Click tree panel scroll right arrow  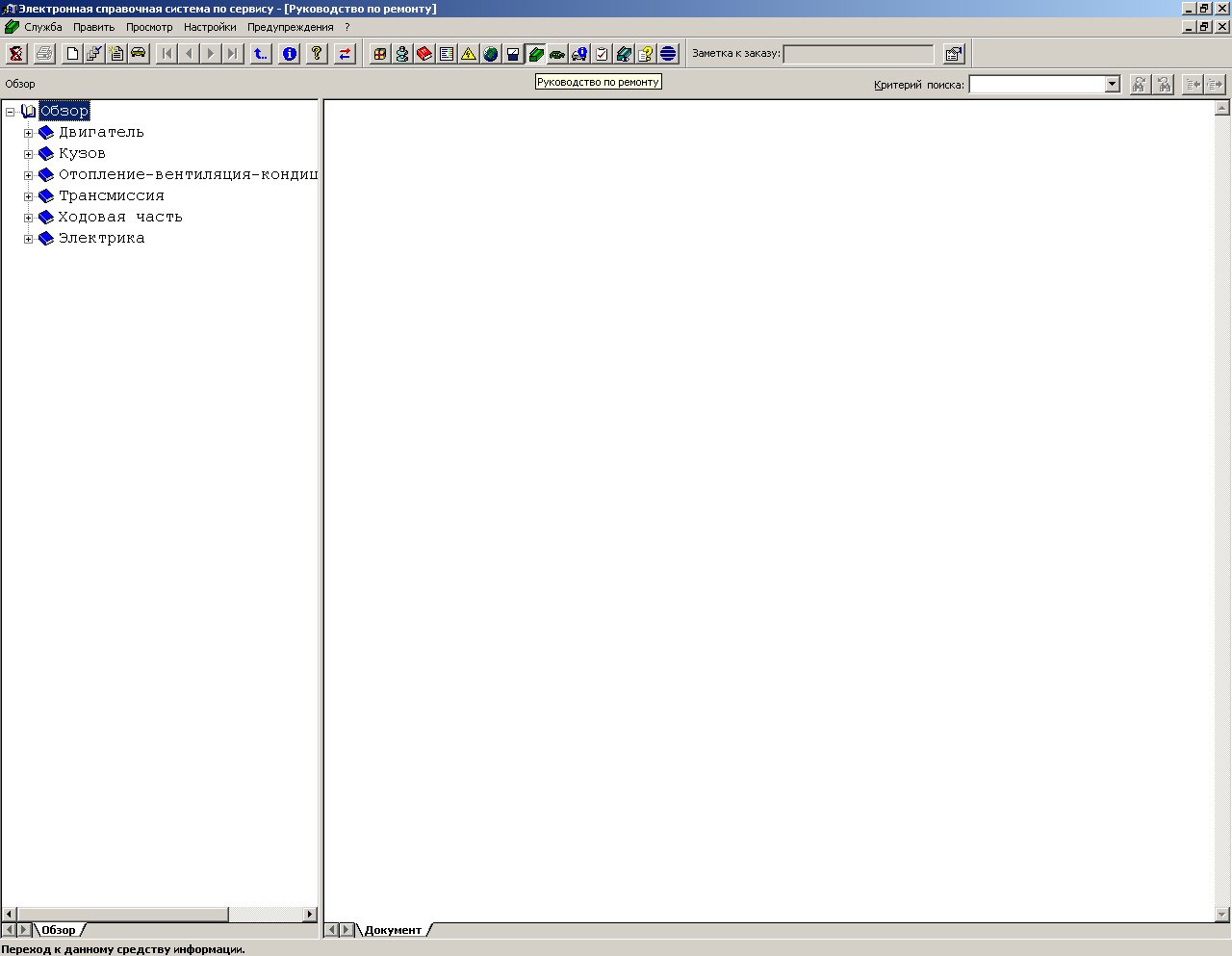pyautogui.click(x=310, y=915)
